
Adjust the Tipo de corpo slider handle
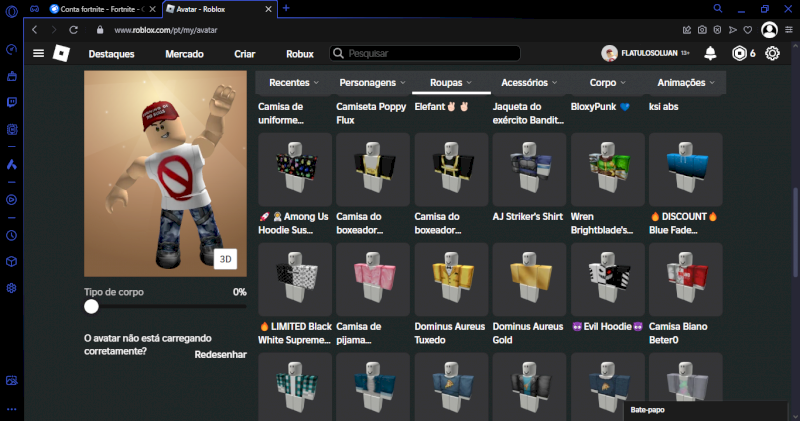tap(92, 308)
